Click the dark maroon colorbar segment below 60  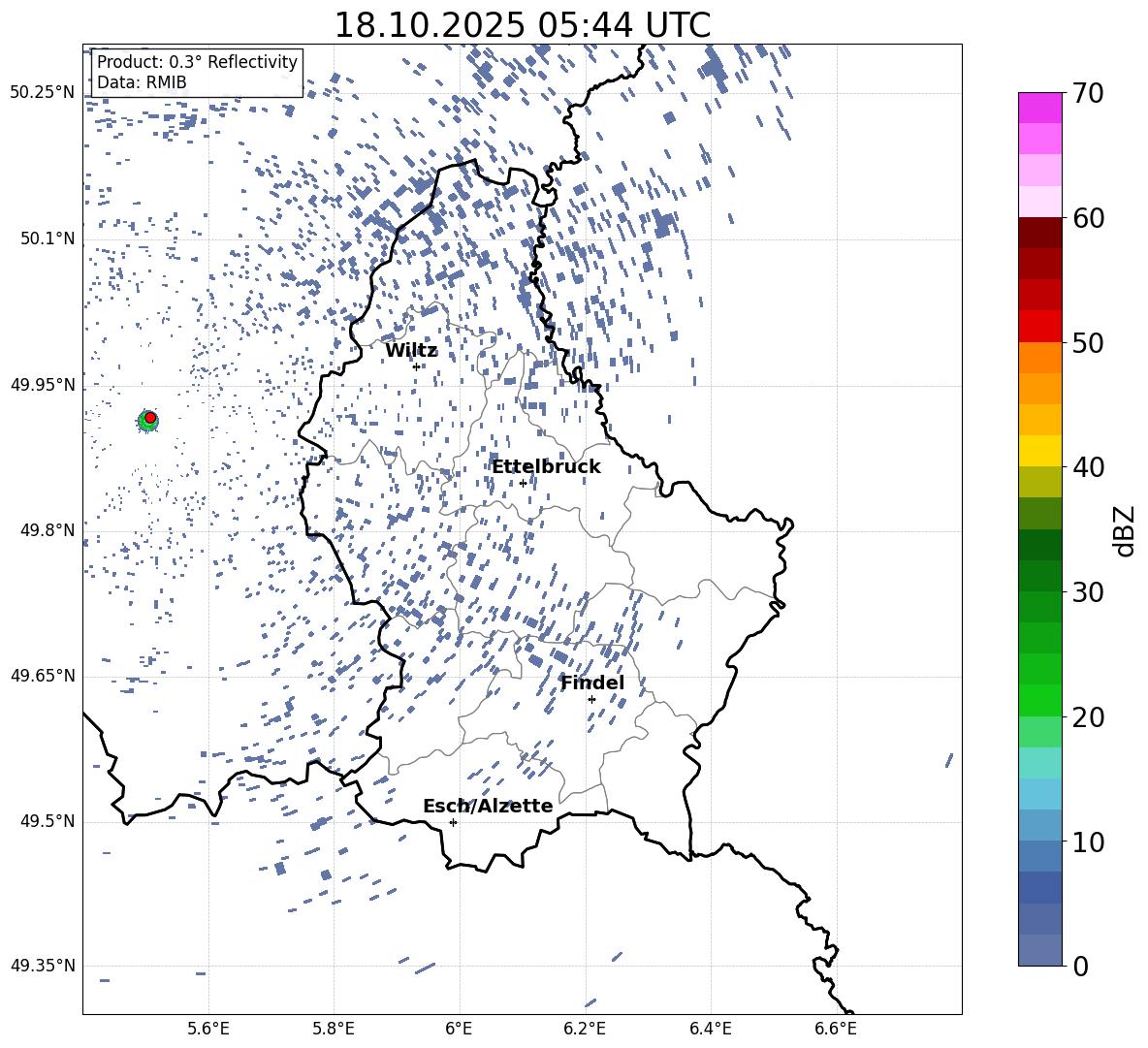(1039, 233)
